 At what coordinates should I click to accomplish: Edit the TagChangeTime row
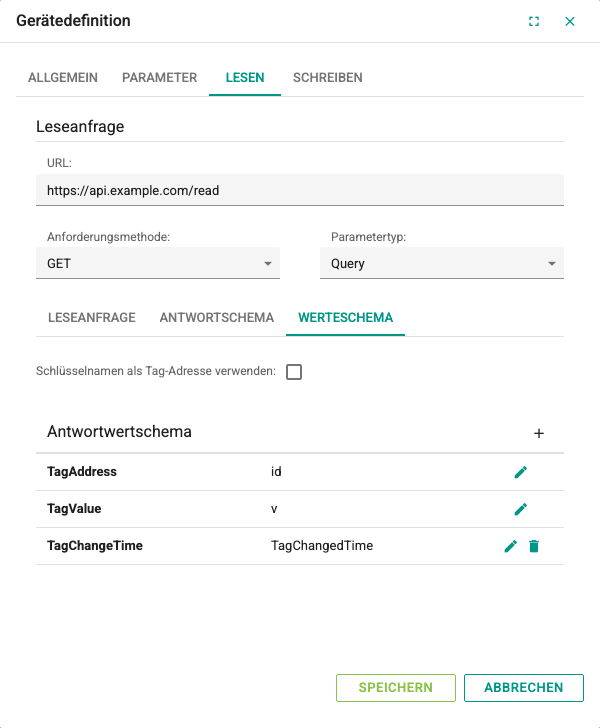pos(510,546)
